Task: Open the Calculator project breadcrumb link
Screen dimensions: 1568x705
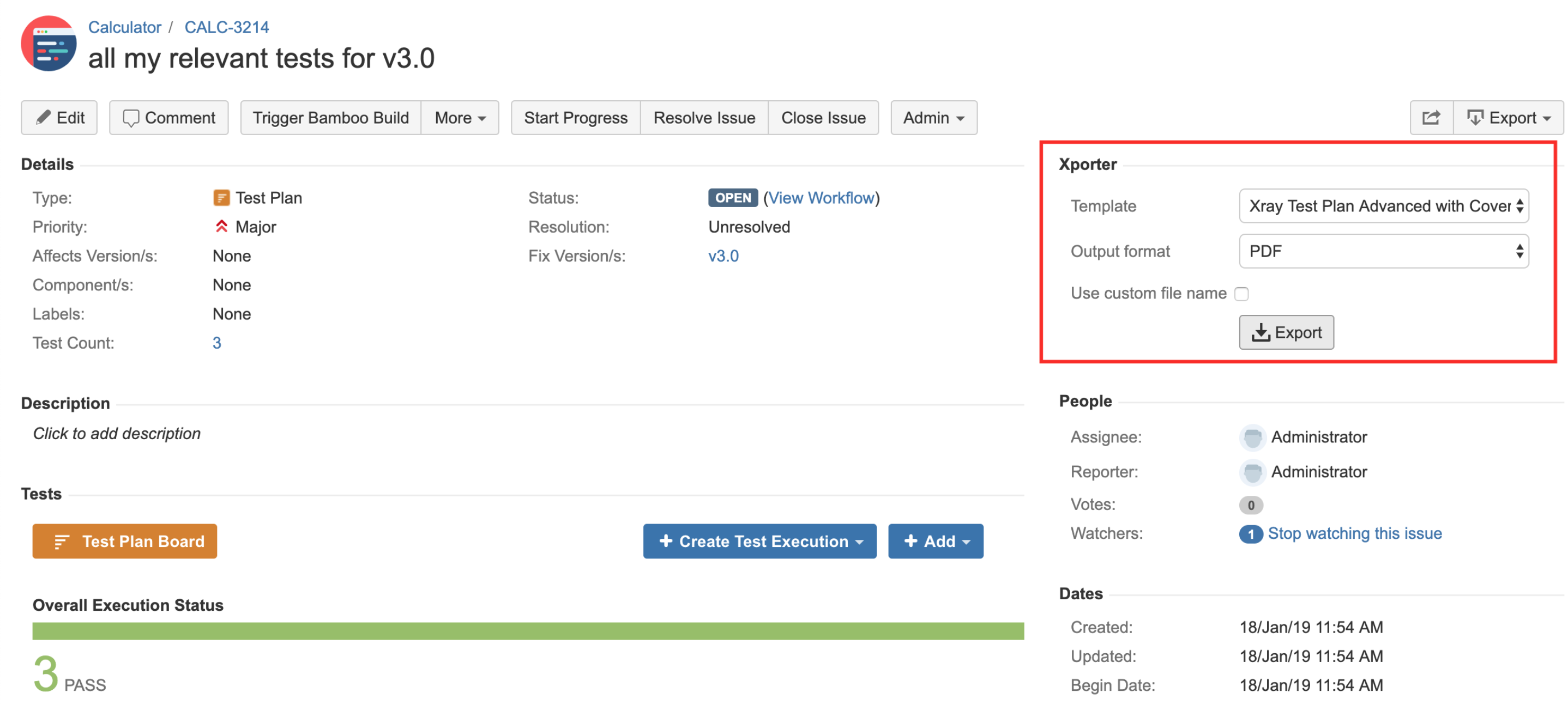Action: (124, 27)
